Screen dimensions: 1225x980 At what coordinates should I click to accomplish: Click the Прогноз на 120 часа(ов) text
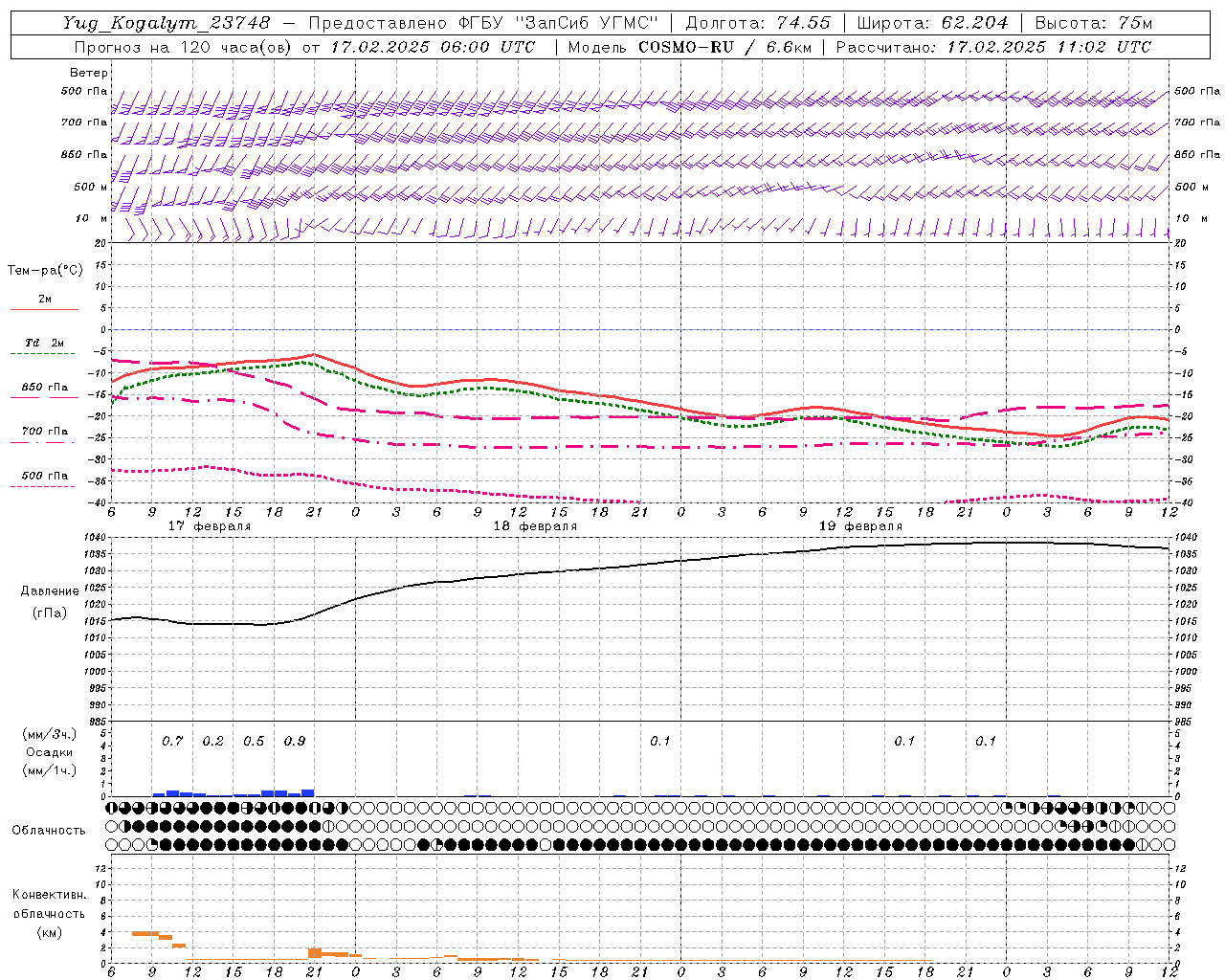tap(184, 47)
